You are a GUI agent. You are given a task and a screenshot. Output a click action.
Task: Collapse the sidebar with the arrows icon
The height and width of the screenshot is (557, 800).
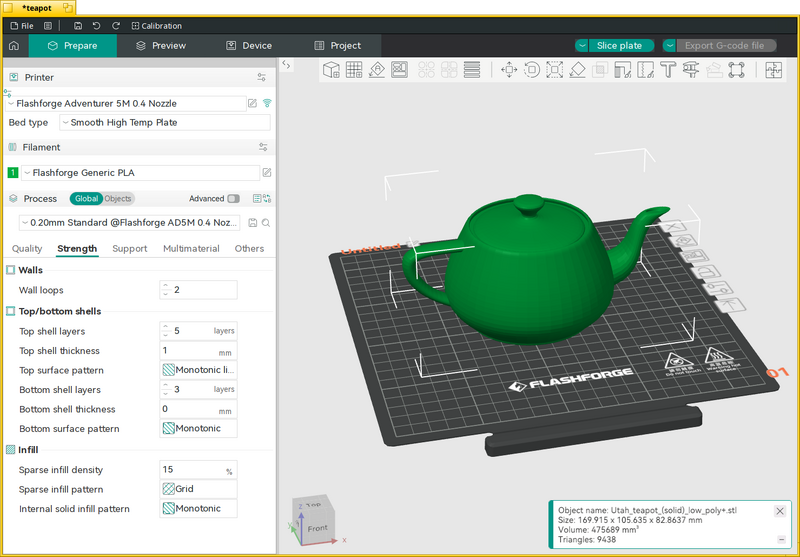[286, 65]
